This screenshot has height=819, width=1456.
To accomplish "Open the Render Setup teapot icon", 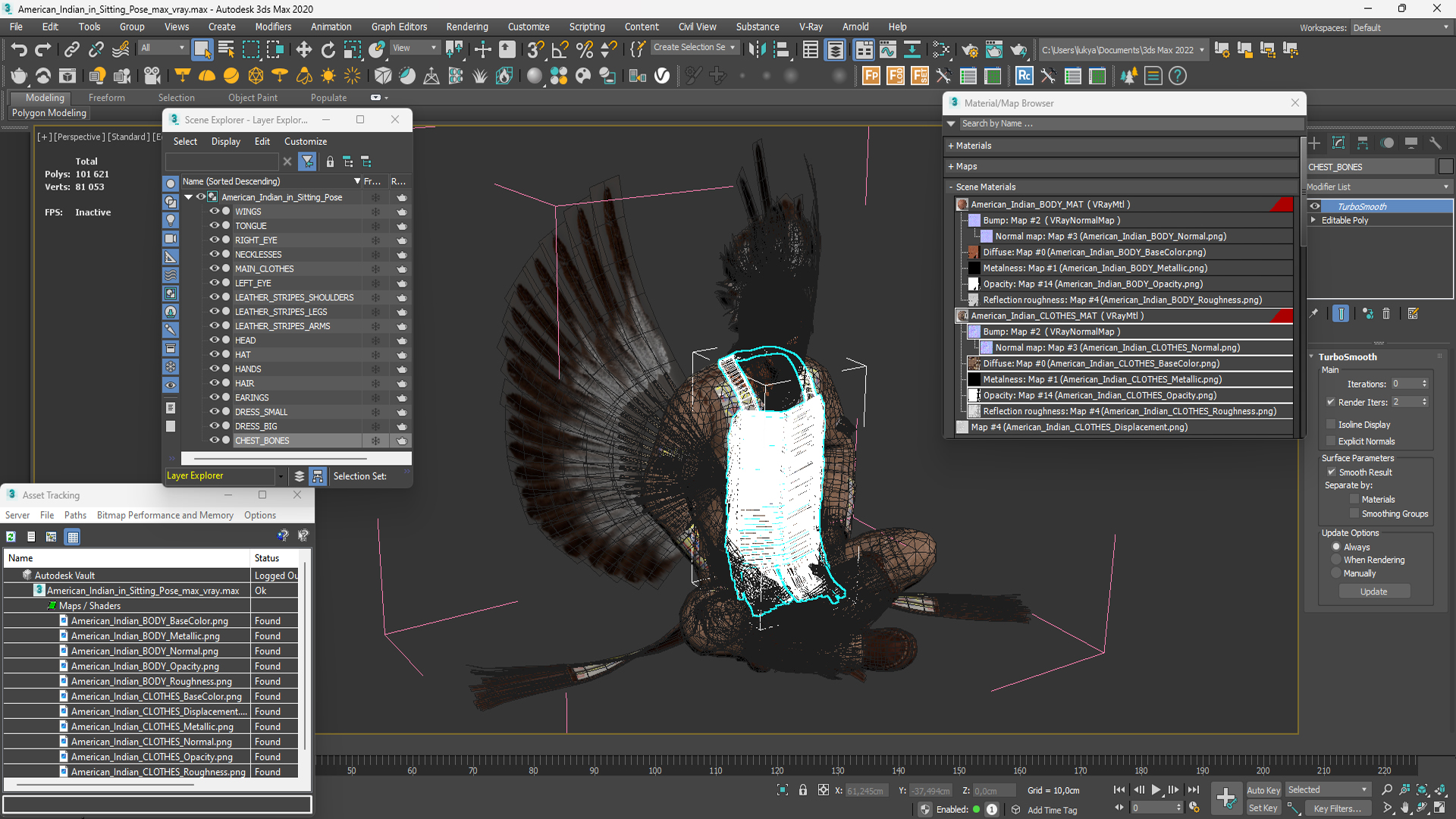I will [969, 50].
